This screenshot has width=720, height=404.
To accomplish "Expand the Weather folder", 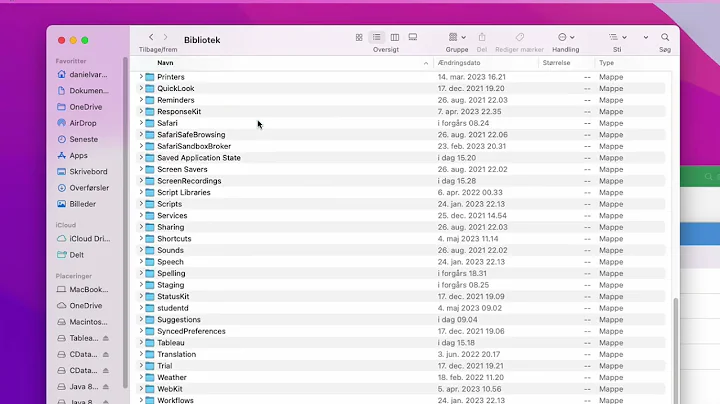I will [x=141, y=377].
